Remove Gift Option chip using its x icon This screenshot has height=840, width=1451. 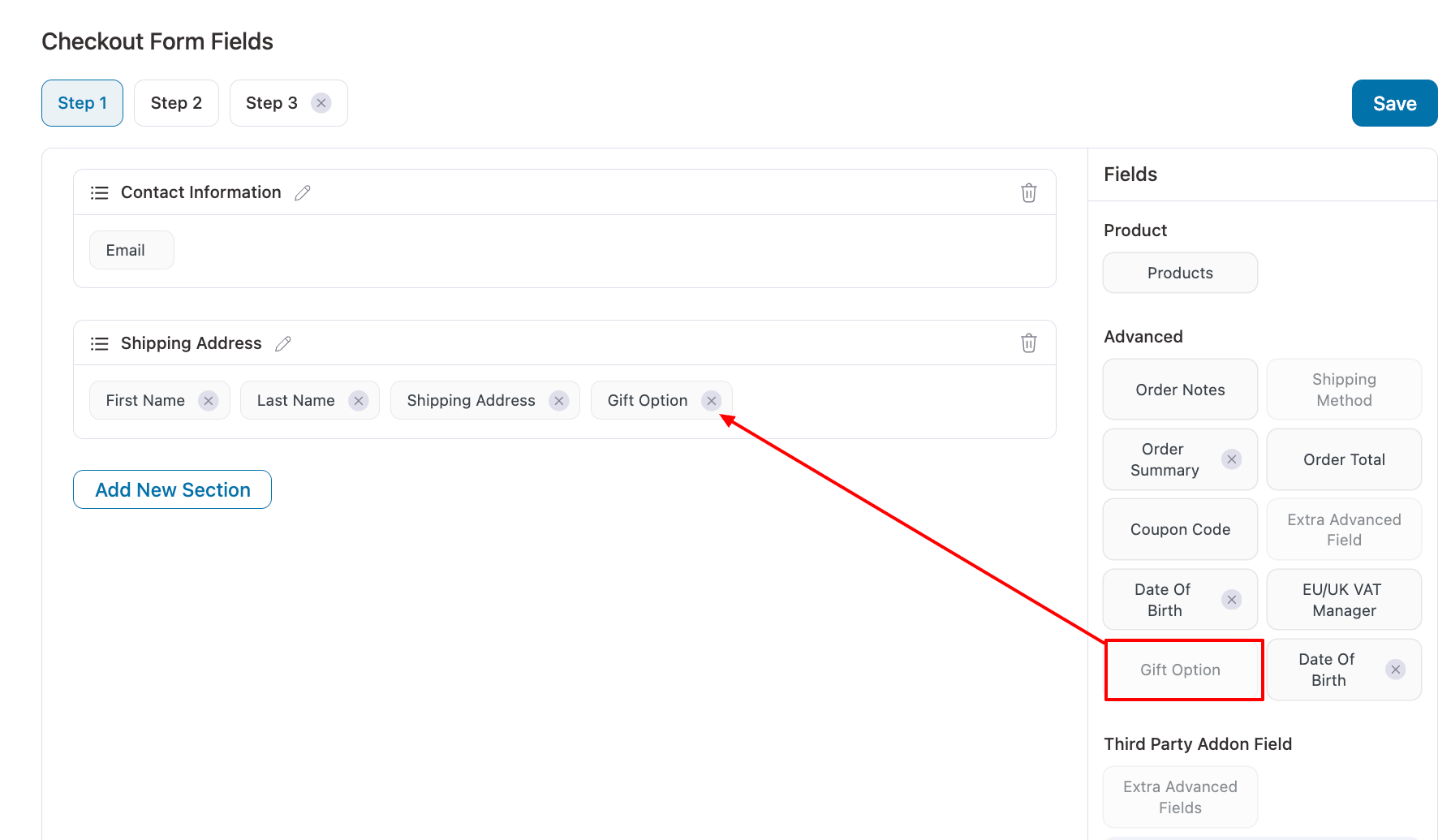click(712, 400)
